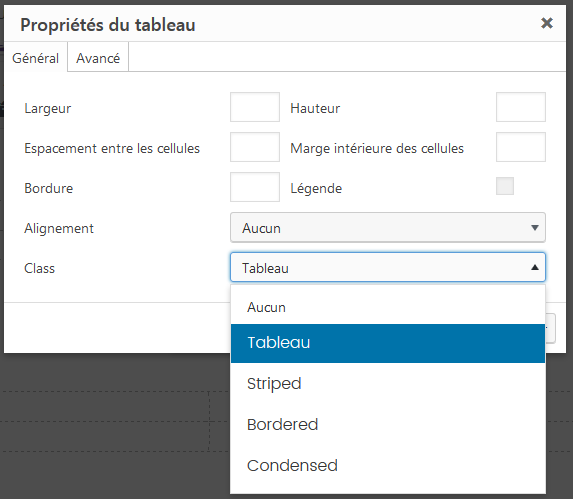Pick the highlighted Tableau option in list
The height and width of the screenshot is (499, 573).
[388, 343]
